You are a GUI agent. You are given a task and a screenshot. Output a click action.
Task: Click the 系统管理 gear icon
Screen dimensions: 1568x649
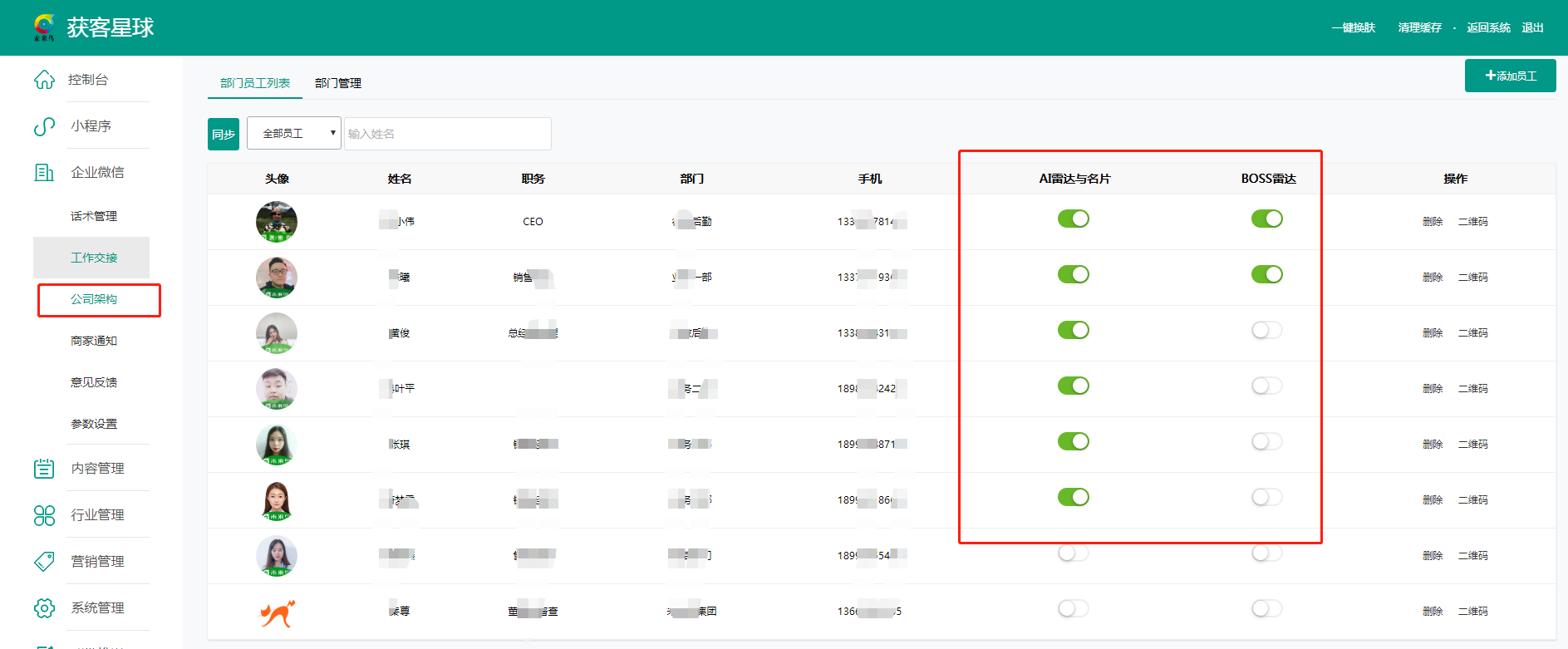point(44,608)
